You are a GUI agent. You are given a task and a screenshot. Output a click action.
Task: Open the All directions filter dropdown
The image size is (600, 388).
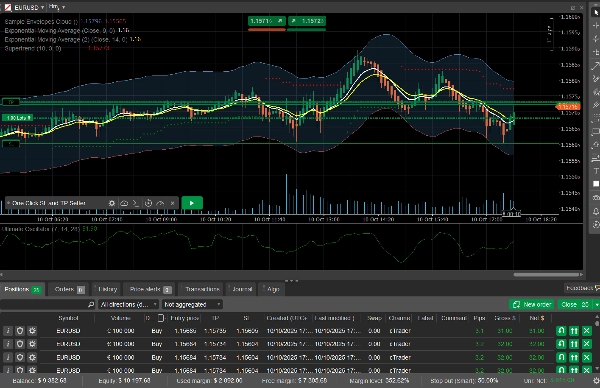(128, 305)
